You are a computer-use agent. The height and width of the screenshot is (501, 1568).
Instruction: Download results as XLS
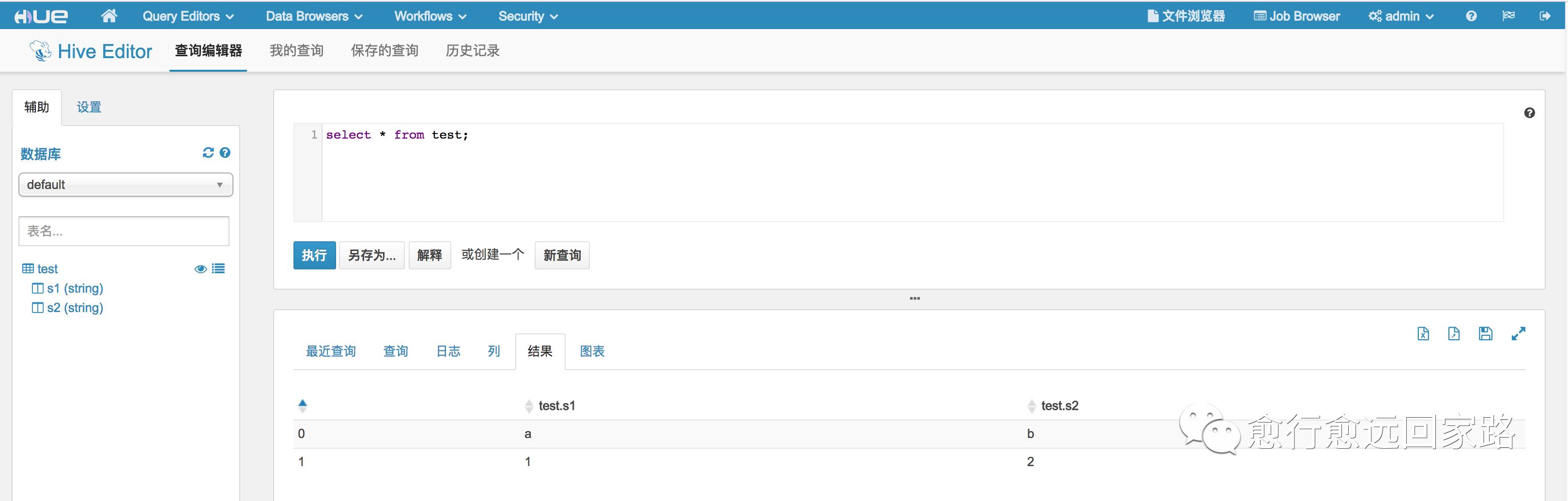click(1423, 333)
